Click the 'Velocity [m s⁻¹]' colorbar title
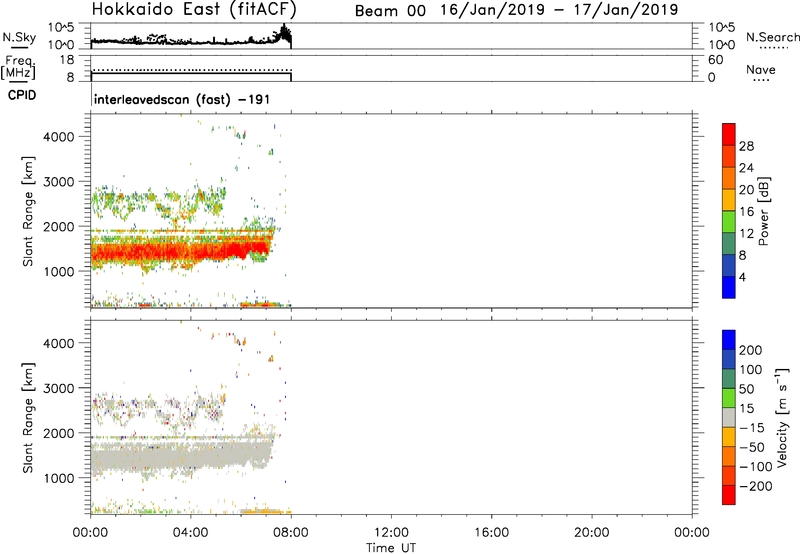Screen dimensions: 800x554 pyautogui.click(x=782, y=417)
